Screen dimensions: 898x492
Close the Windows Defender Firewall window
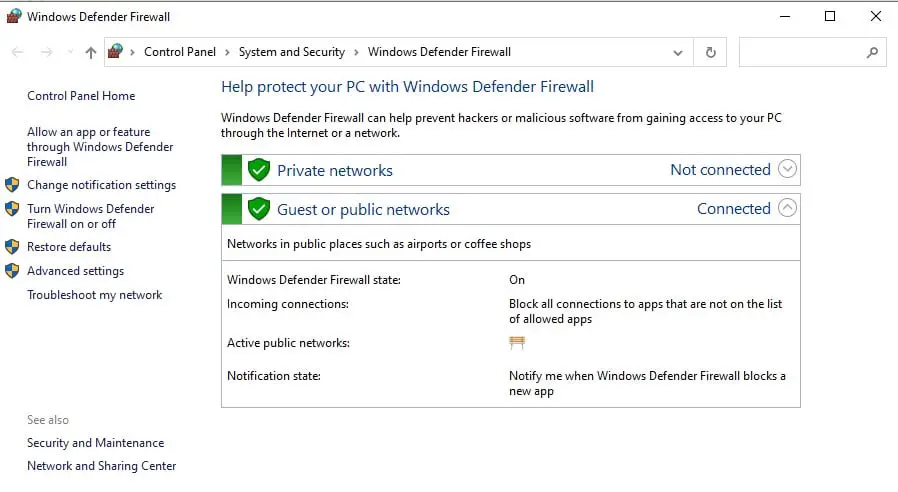click(876, 16)
